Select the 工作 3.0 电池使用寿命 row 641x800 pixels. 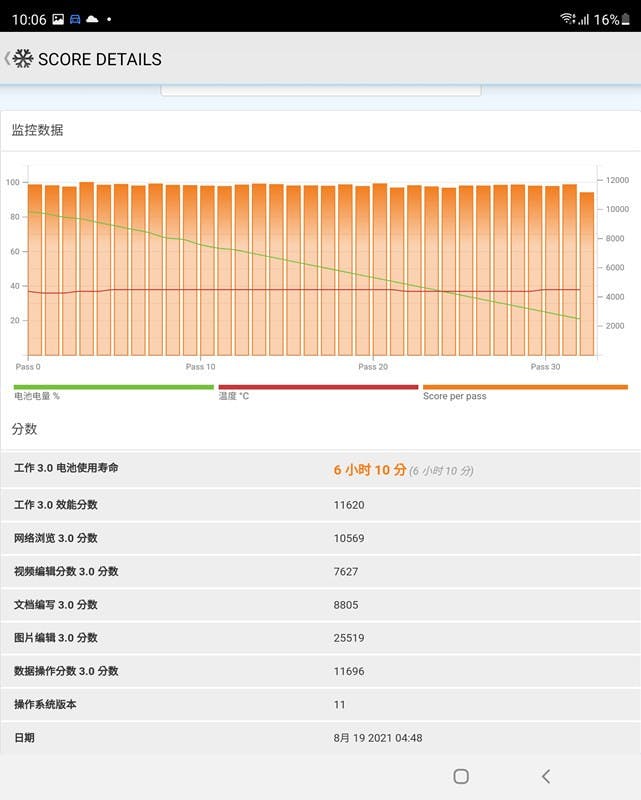click(320, 470)
